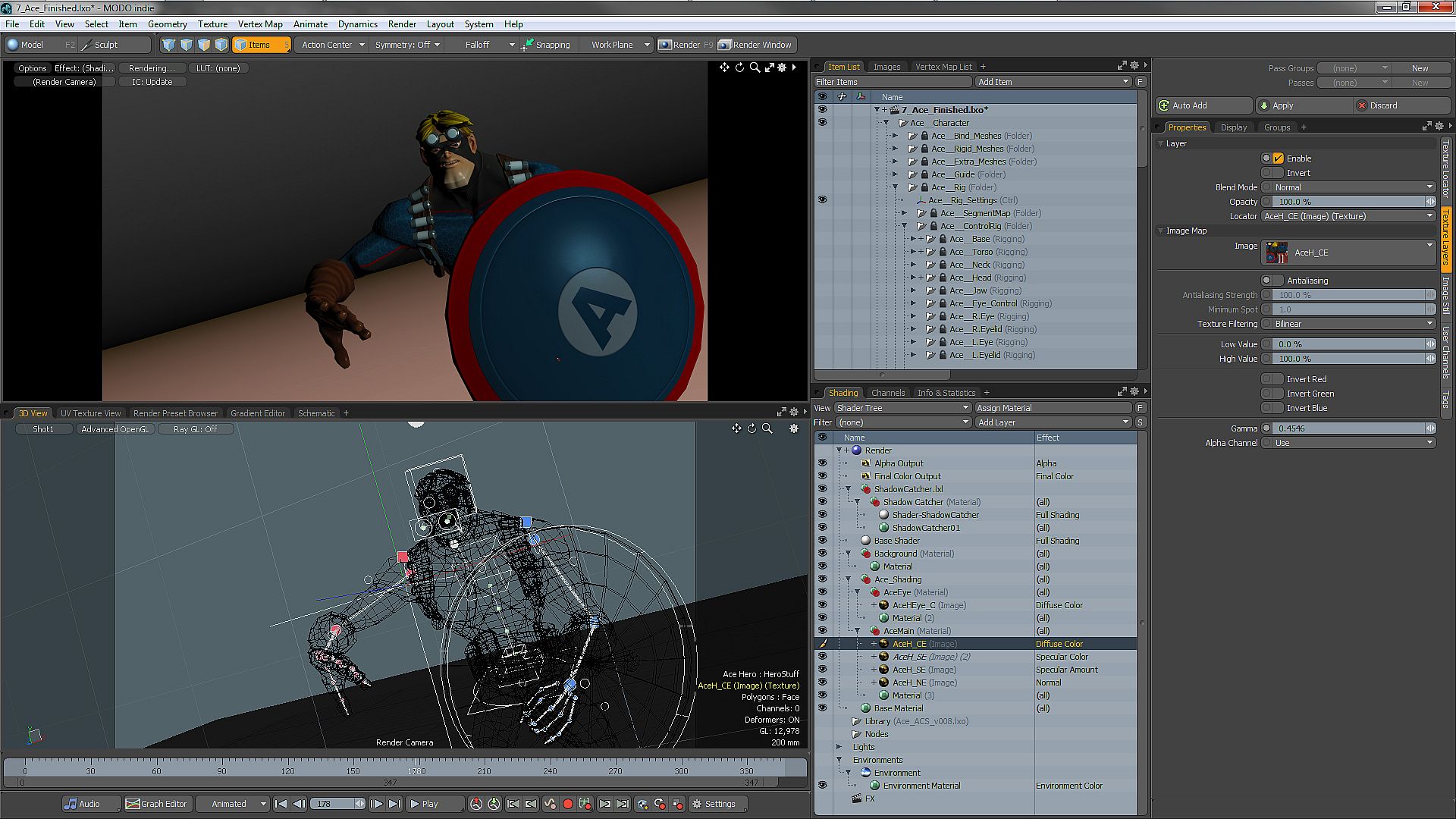Click the Audio icon button
The width and height of the screenshot is (1456, 819).
tap(71, 804)
